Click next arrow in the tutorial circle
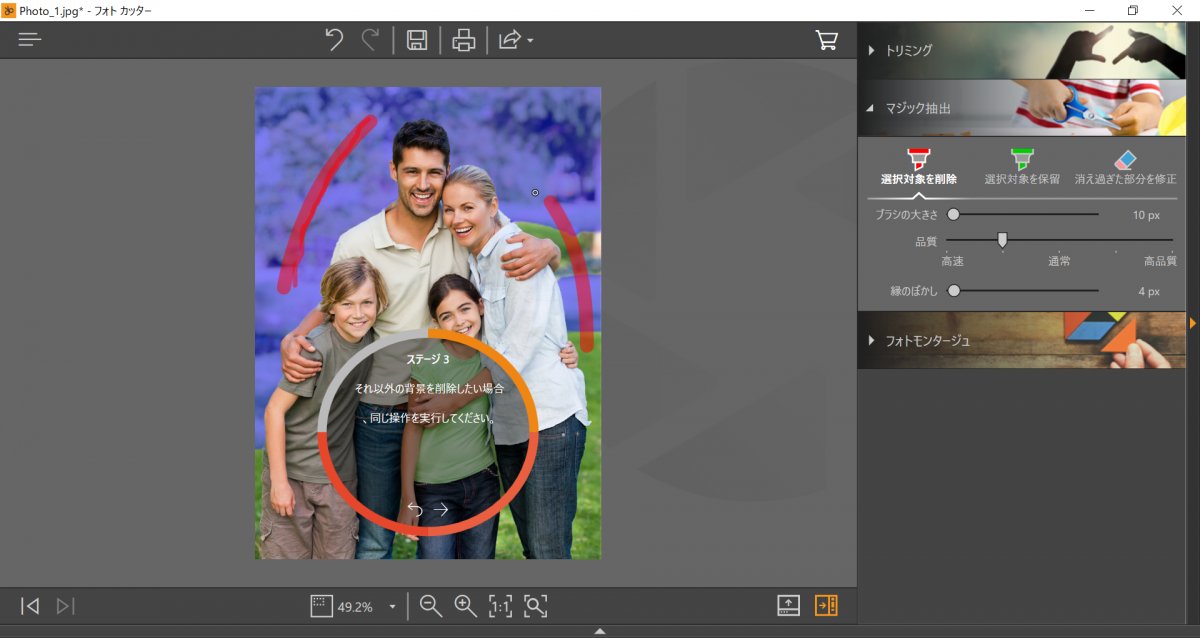 pyautogui.click(x=441, y=509)
